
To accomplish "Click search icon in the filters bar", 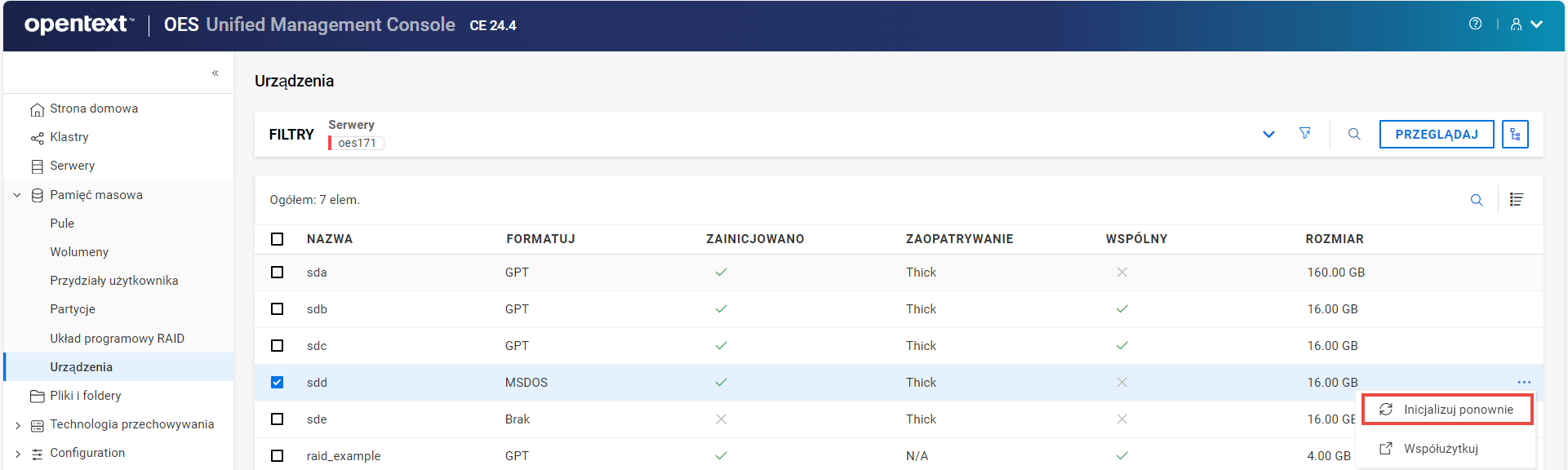I will [1354, 134].
